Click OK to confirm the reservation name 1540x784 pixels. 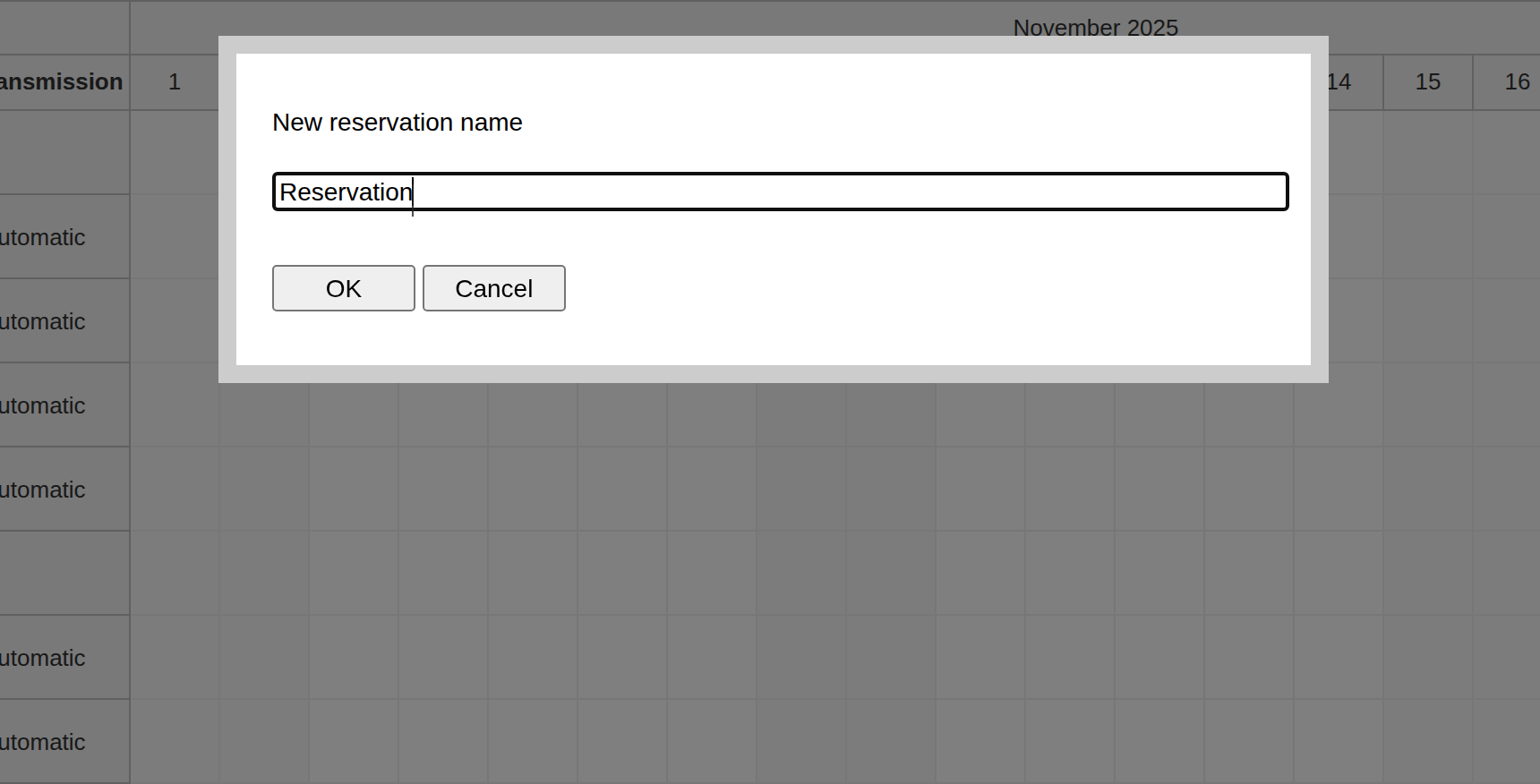point(344,288)
